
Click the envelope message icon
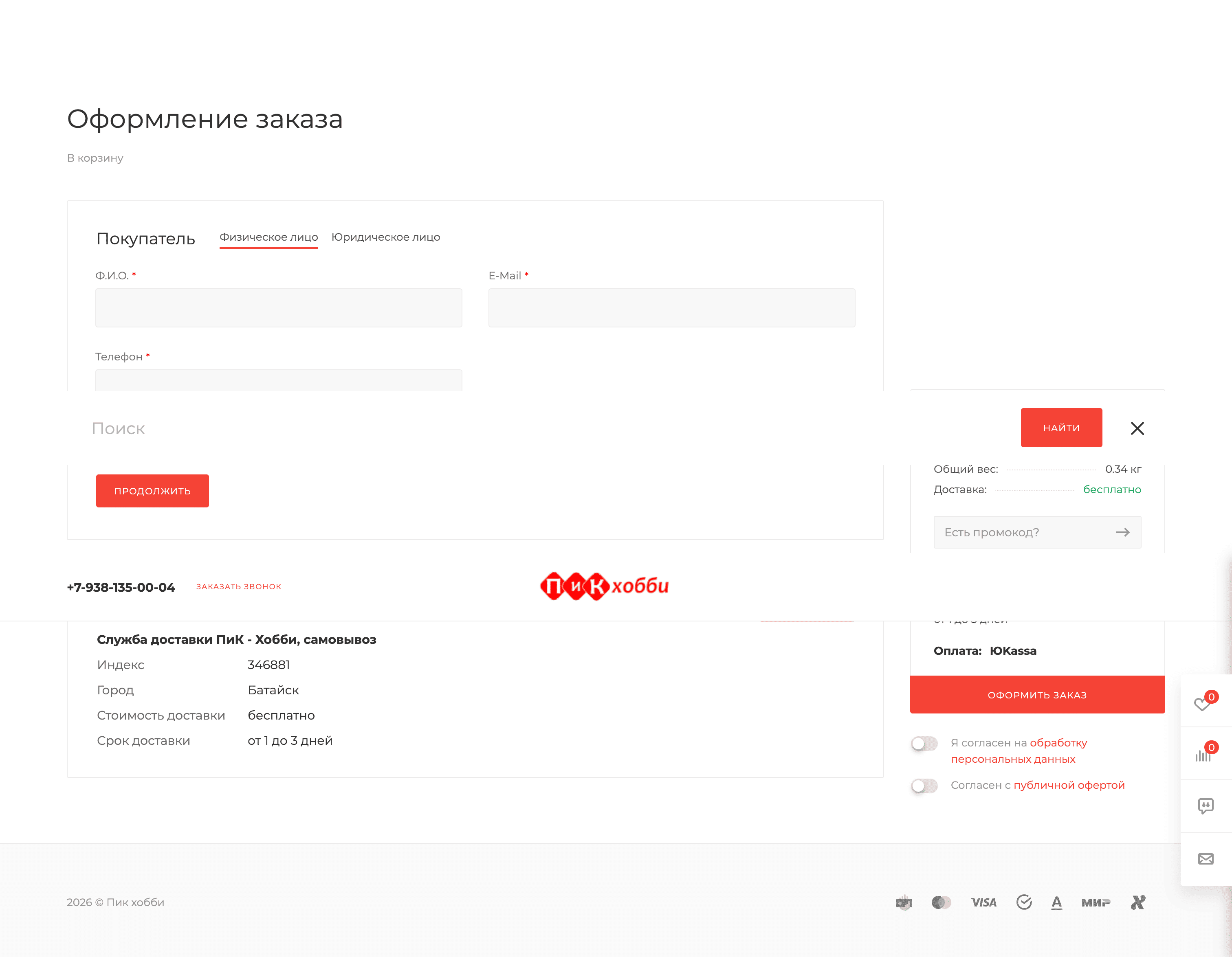pos(1206,859)
